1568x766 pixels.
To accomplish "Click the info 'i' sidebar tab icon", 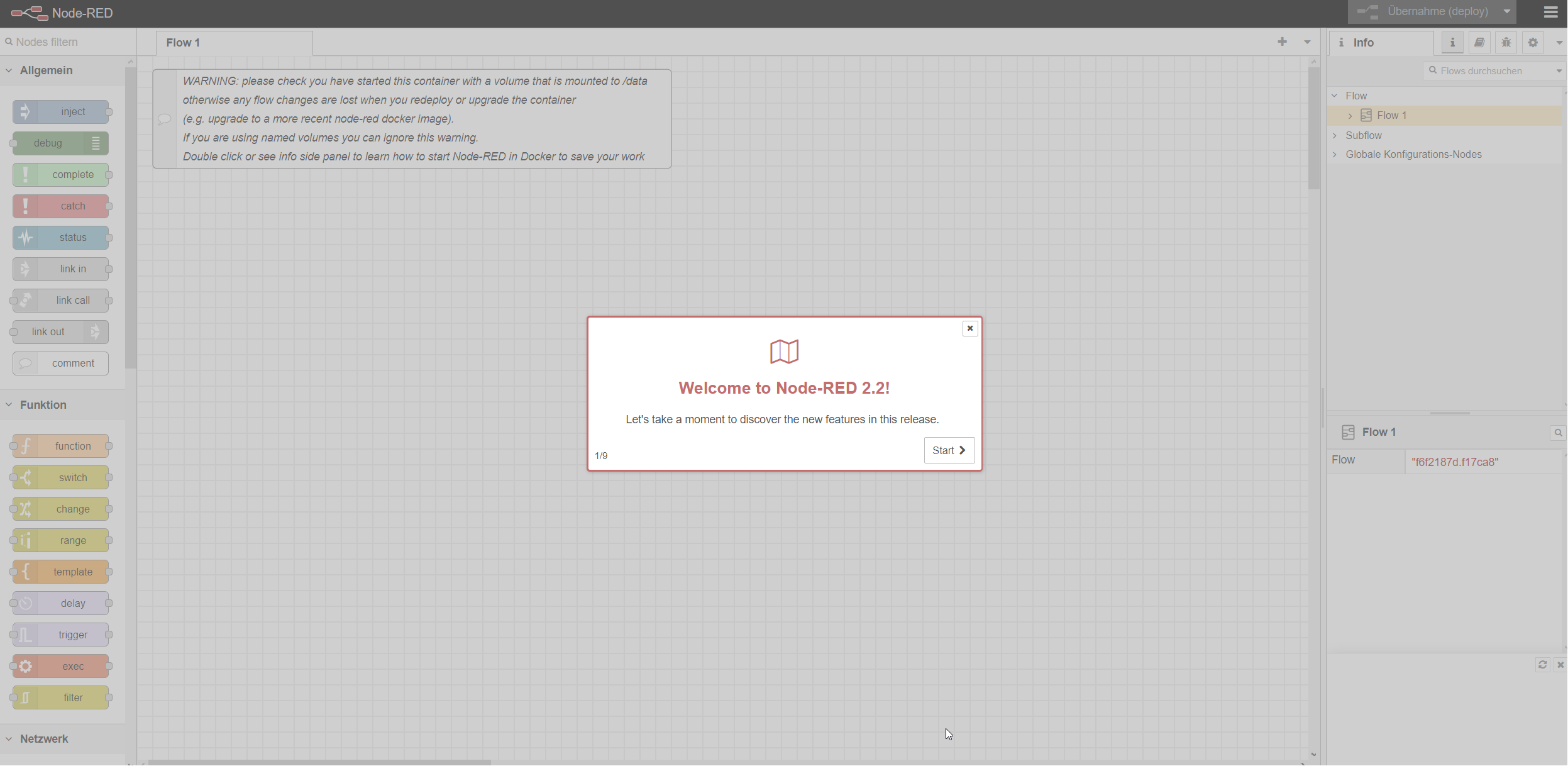I will tap(1452, 43).
